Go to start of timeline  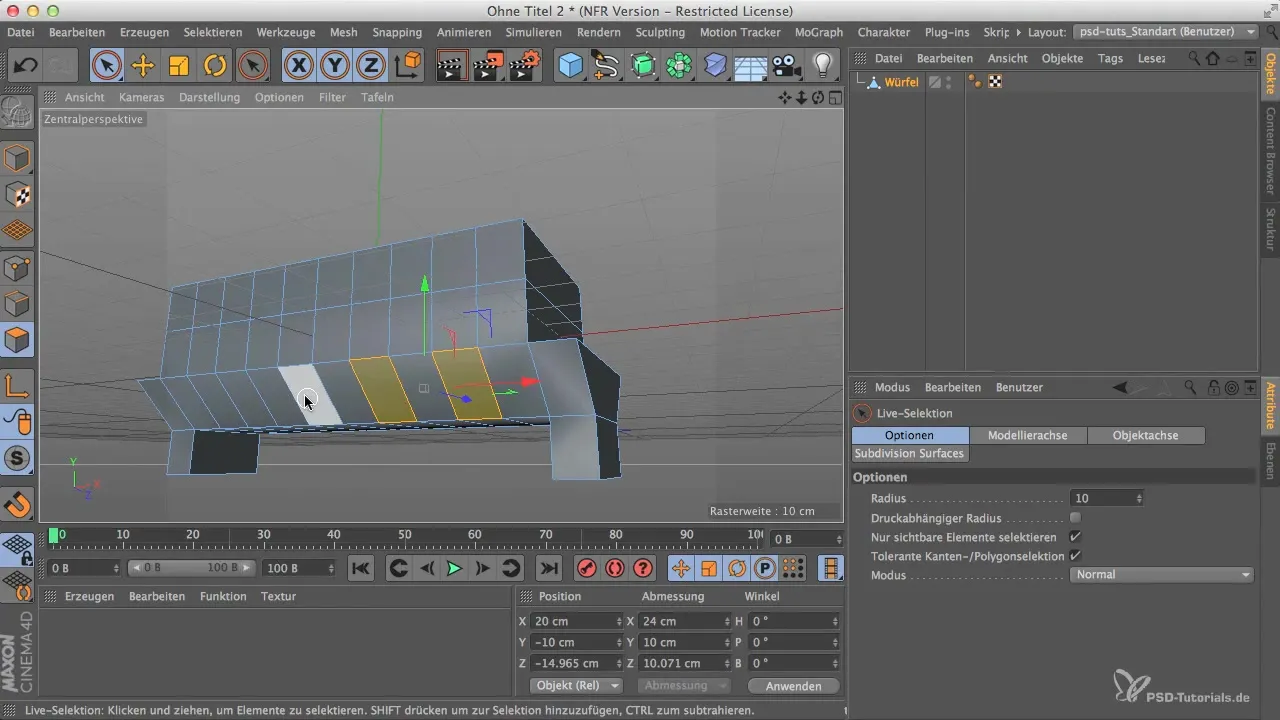click(361, 568)
